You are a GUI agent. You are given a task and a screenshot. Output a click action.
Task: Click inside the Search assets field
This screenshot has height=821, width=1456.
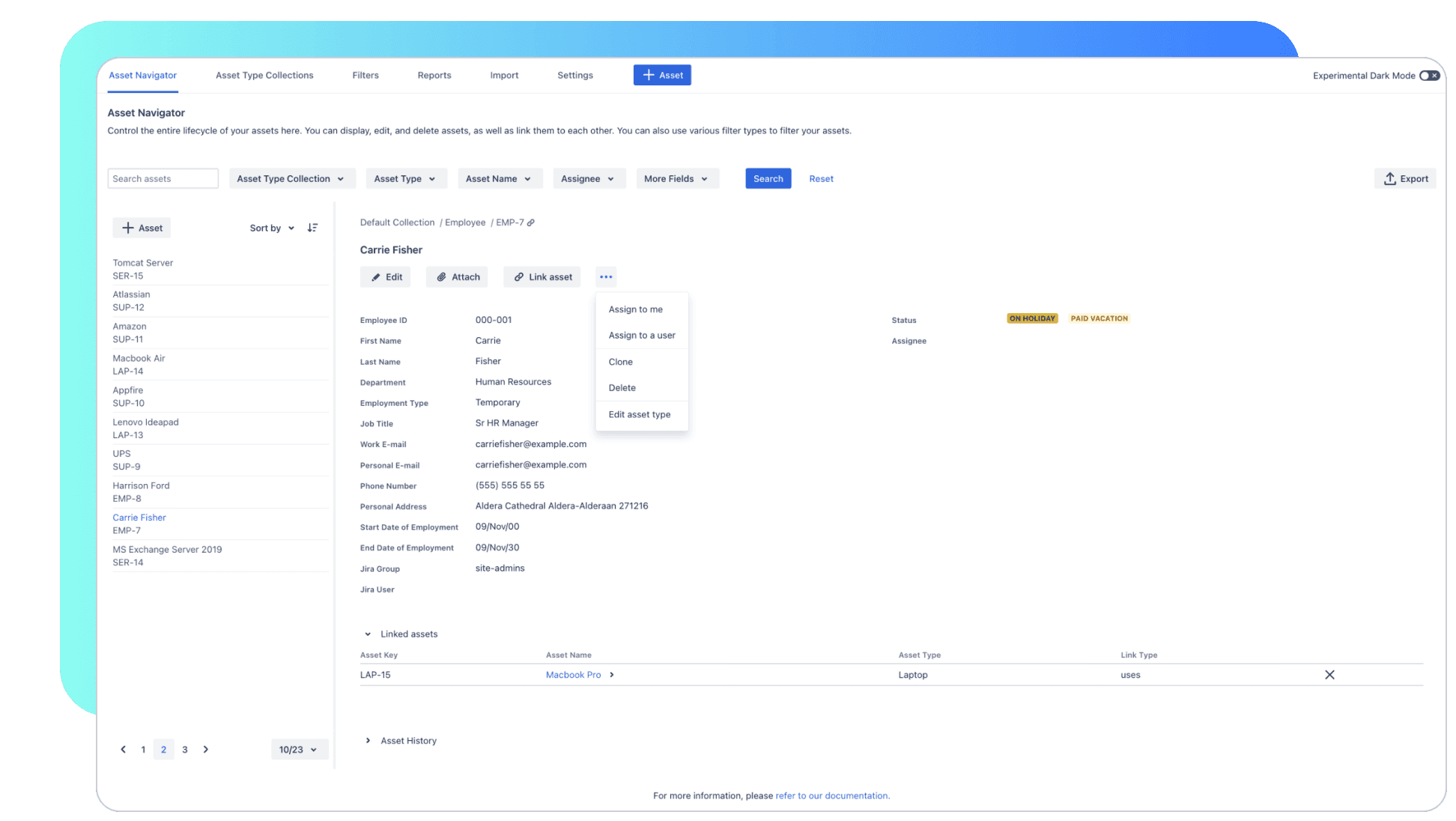[x=163, y=178]
